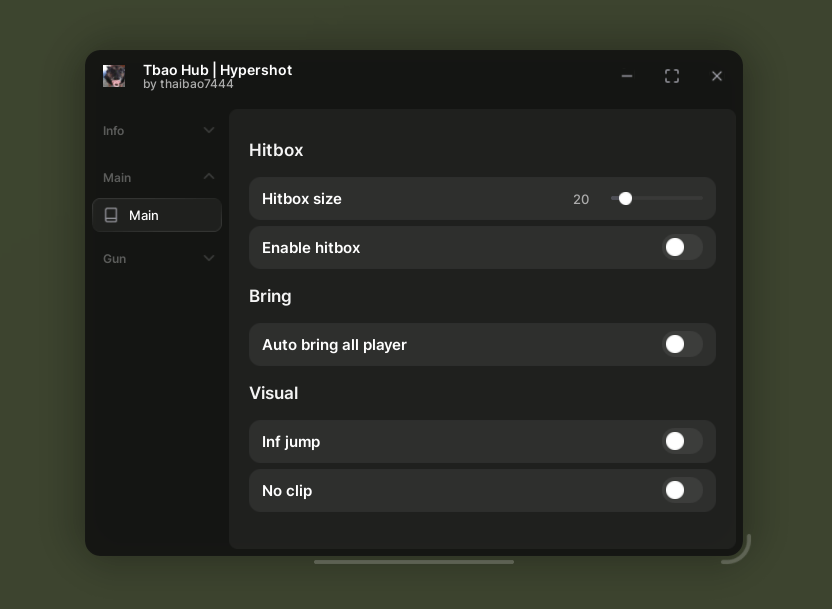Switch the hub window to fullscreen
832x609 pixels.
pyautogui.click(x=672, y=76)
